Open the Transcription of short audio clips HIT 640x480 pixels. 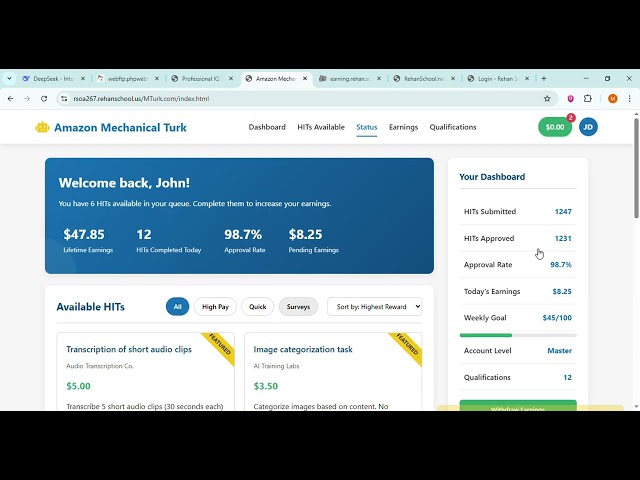click(129, 349)
